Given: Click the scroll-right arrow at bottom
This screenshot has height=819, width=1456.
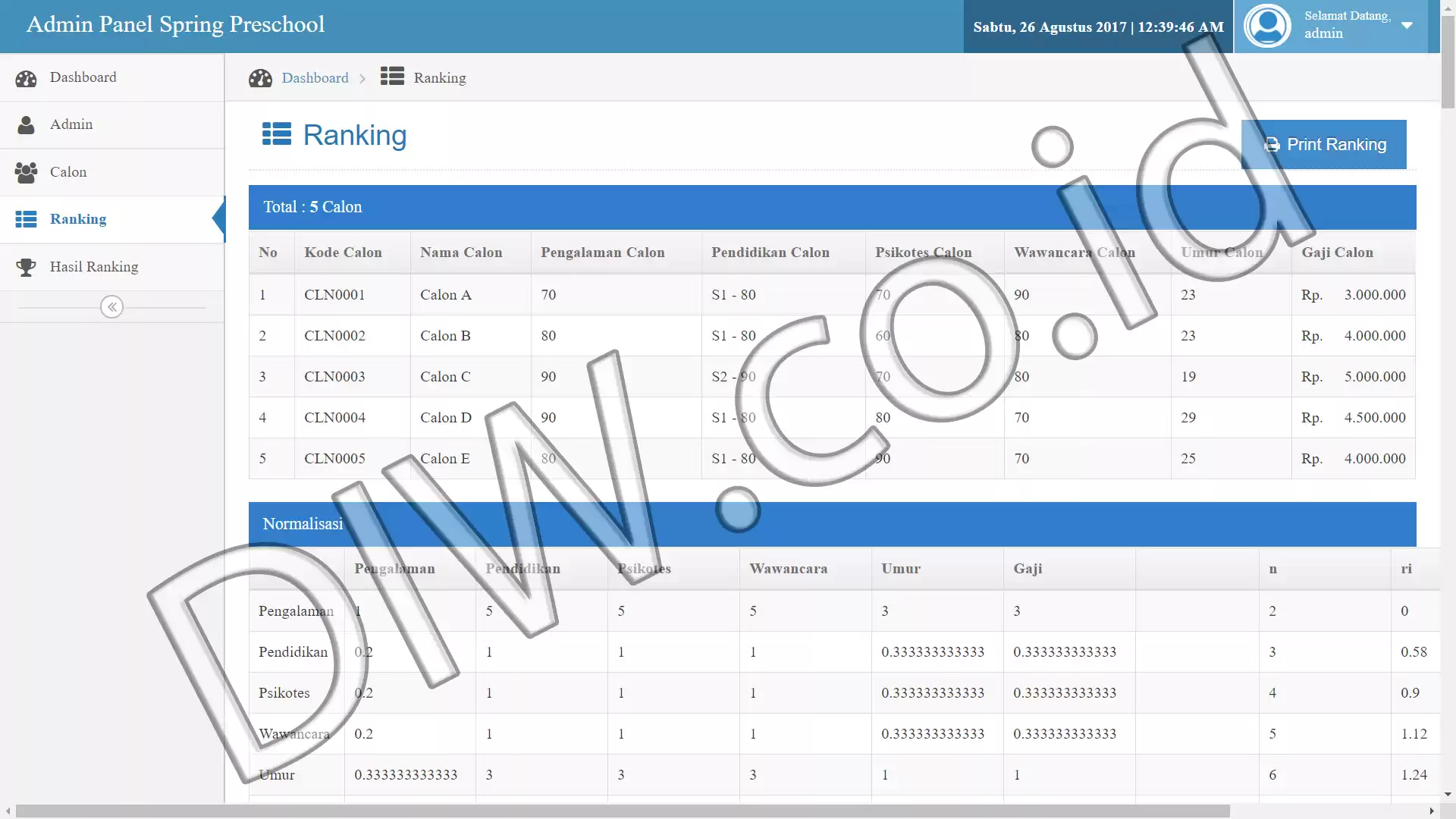Looking at the screenshot, I should 1432,811.
